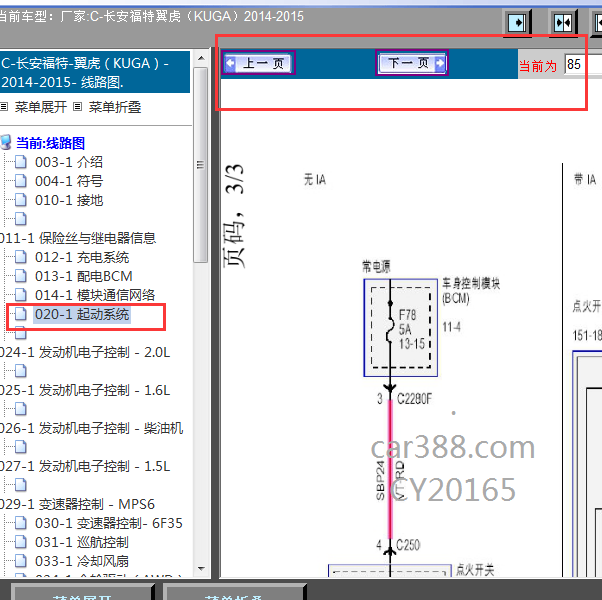Select 020-1 起动系统 tree item
The image size is (602, 600).
[82, 314]
